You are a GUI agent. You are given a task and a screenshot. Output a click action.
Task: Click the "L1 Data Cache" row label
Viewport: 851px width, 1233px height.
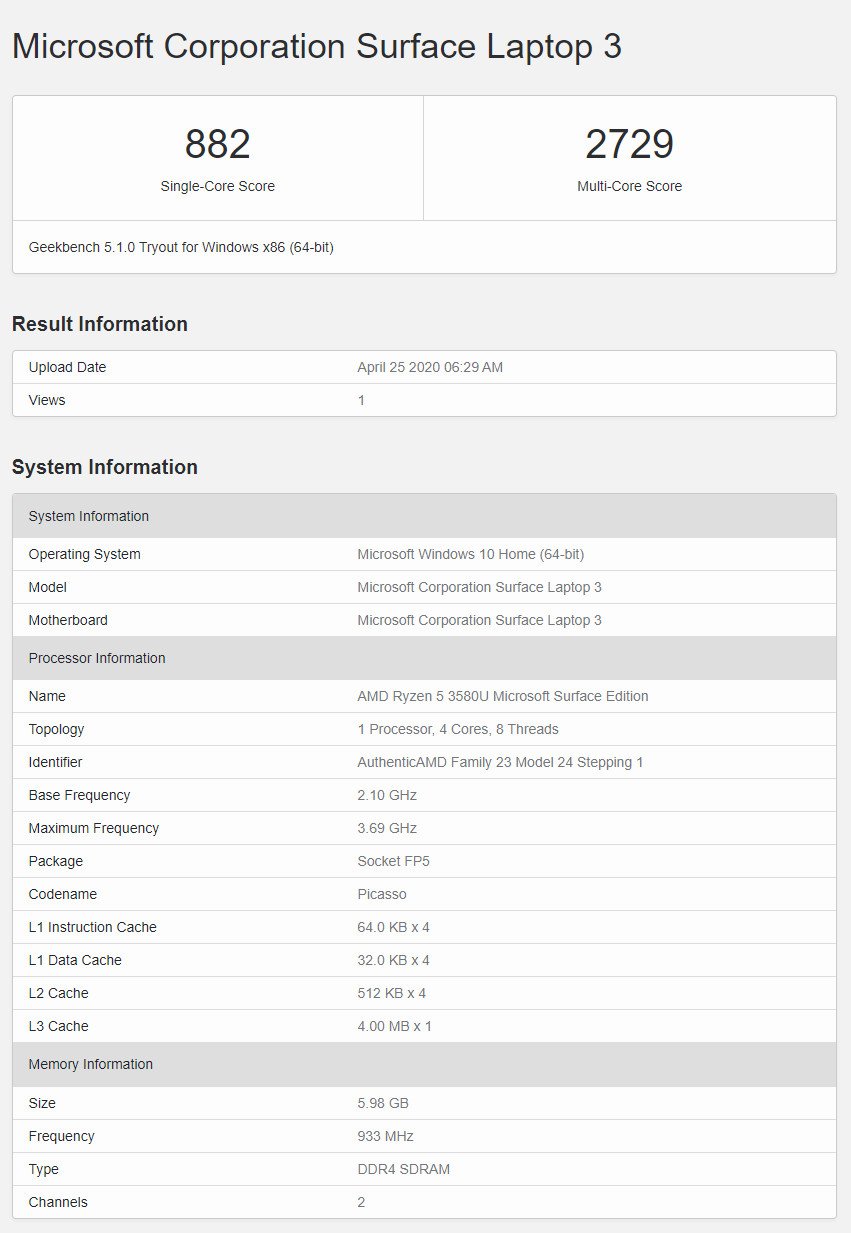tap(75, 960)
